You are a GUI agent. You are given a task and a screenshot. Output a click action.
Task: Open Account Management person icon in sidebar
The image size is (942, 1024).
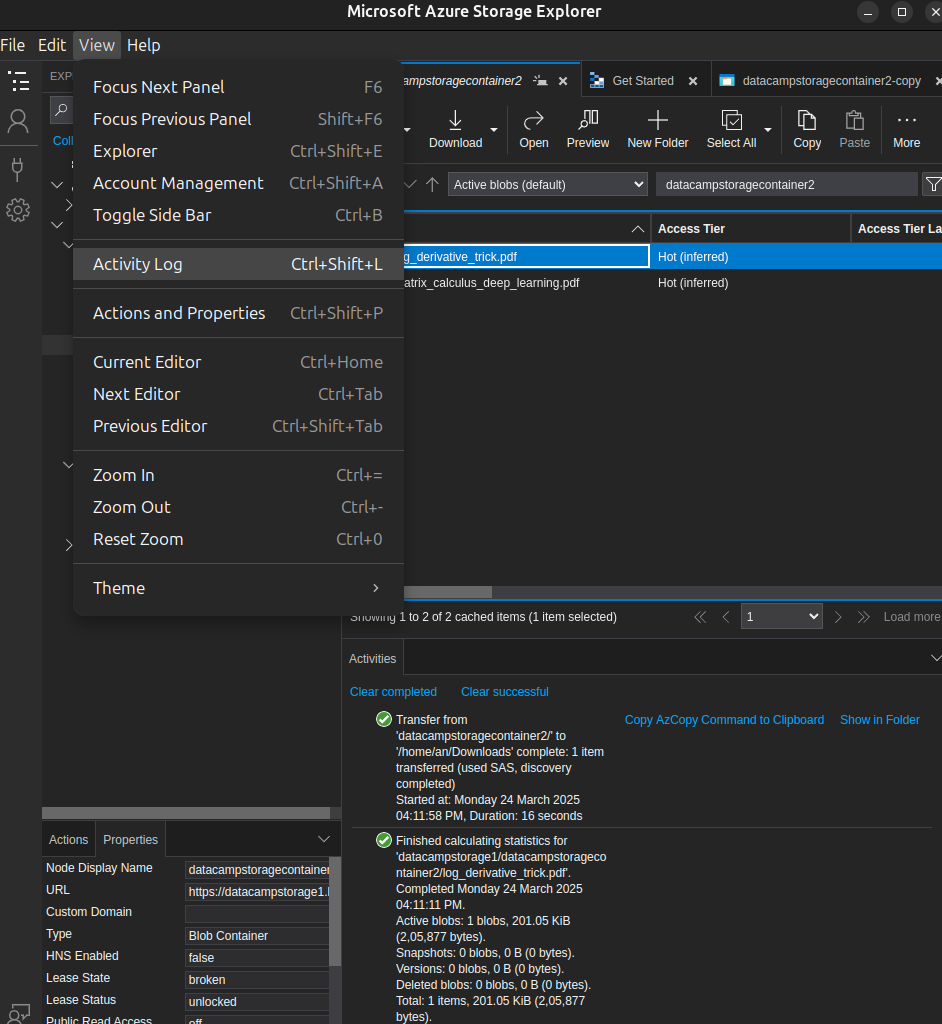coord(18,122)
